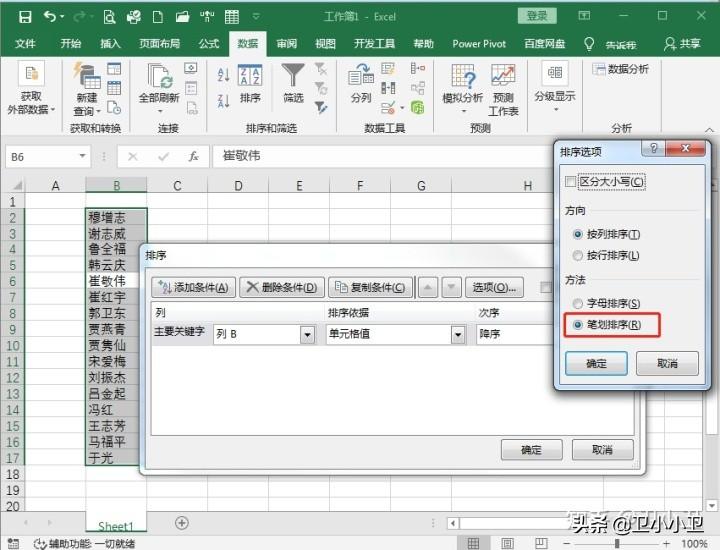Click the Save icon in quick access toolbar
720x550 pixels.
point(25,17)
